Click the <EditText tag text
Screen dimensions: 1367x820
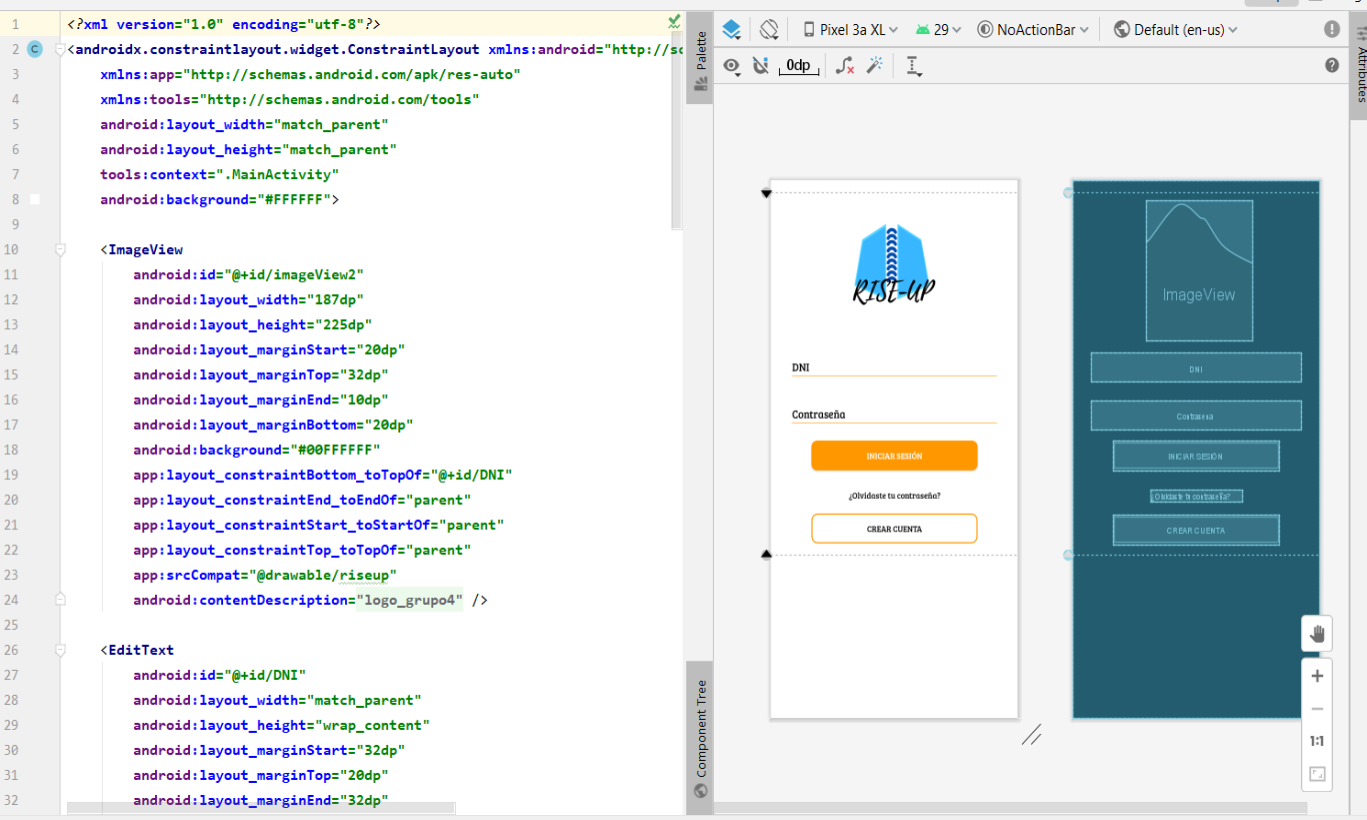pyautogui.click(x=137, y=650)
